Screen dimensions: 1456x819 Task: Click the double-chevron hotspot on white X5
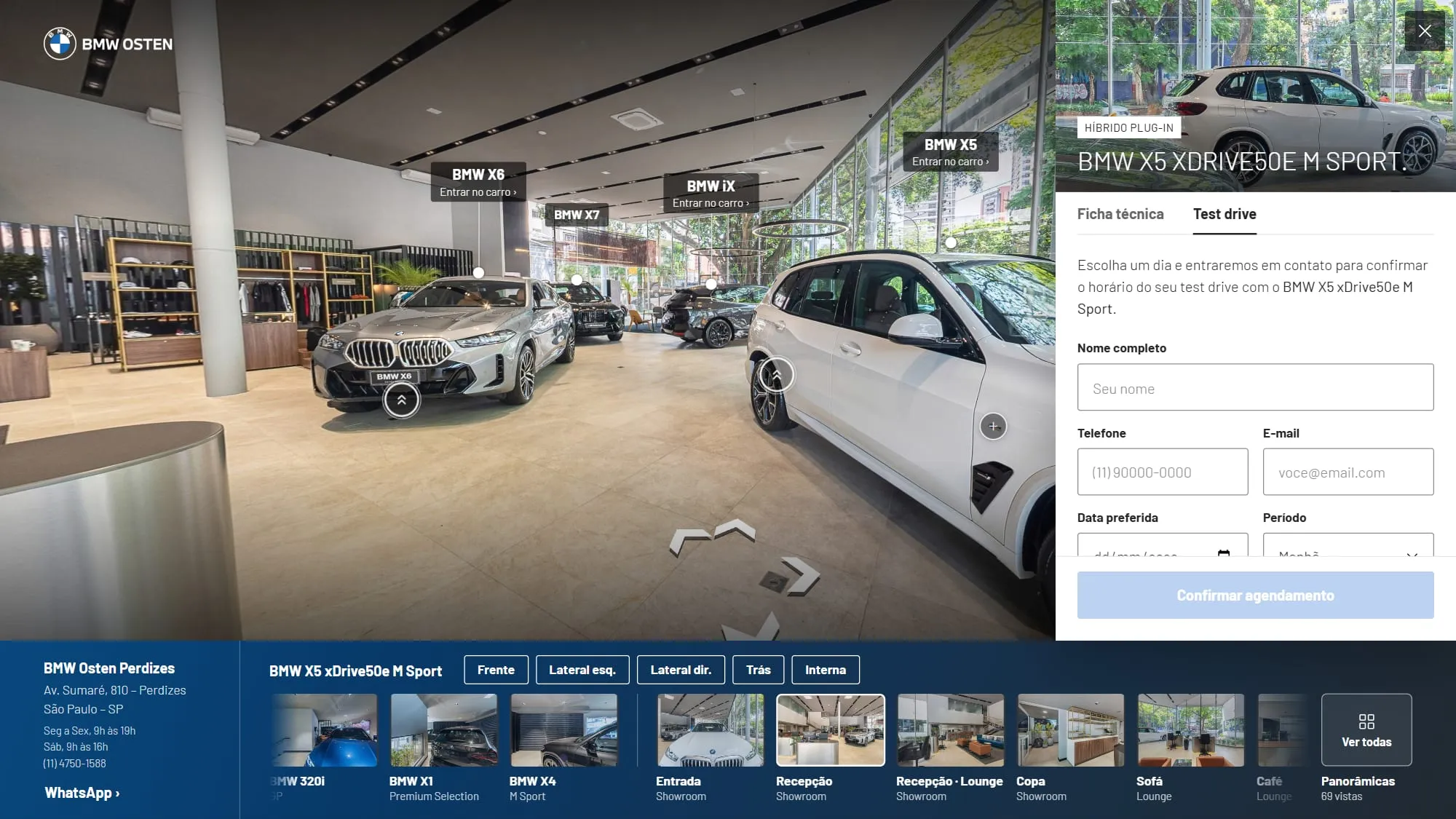pyautogui.click(x=776, y=374)
